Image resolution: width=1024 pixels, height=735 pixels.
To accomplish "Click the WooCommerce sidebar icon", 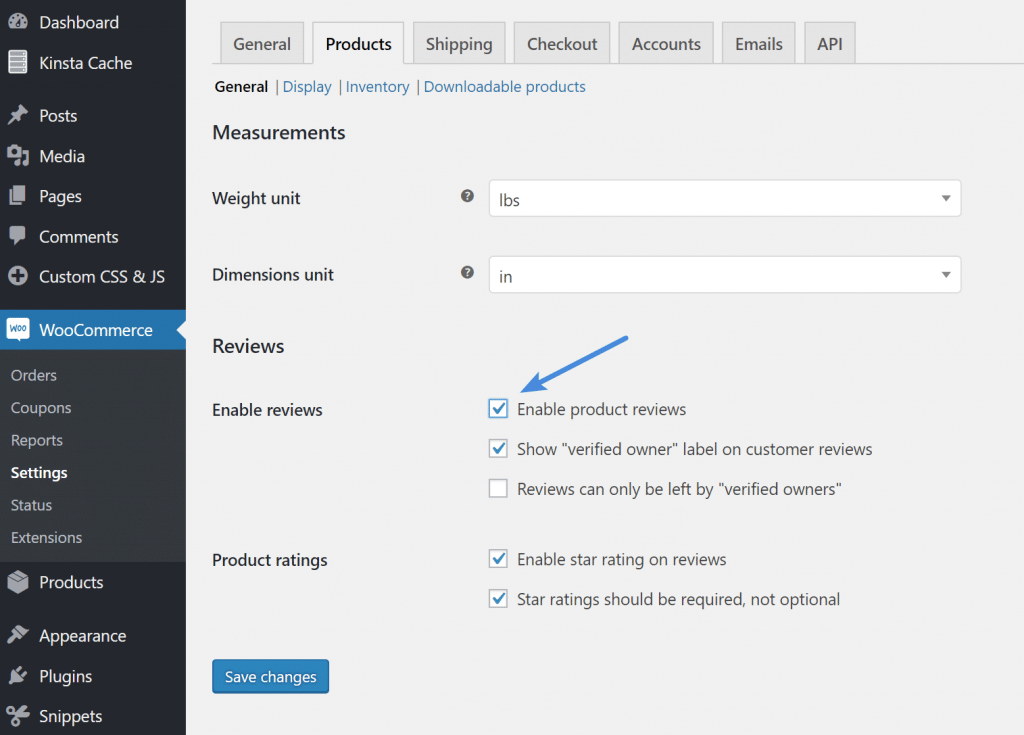I will pyautogui.click(x=17, y=328).
